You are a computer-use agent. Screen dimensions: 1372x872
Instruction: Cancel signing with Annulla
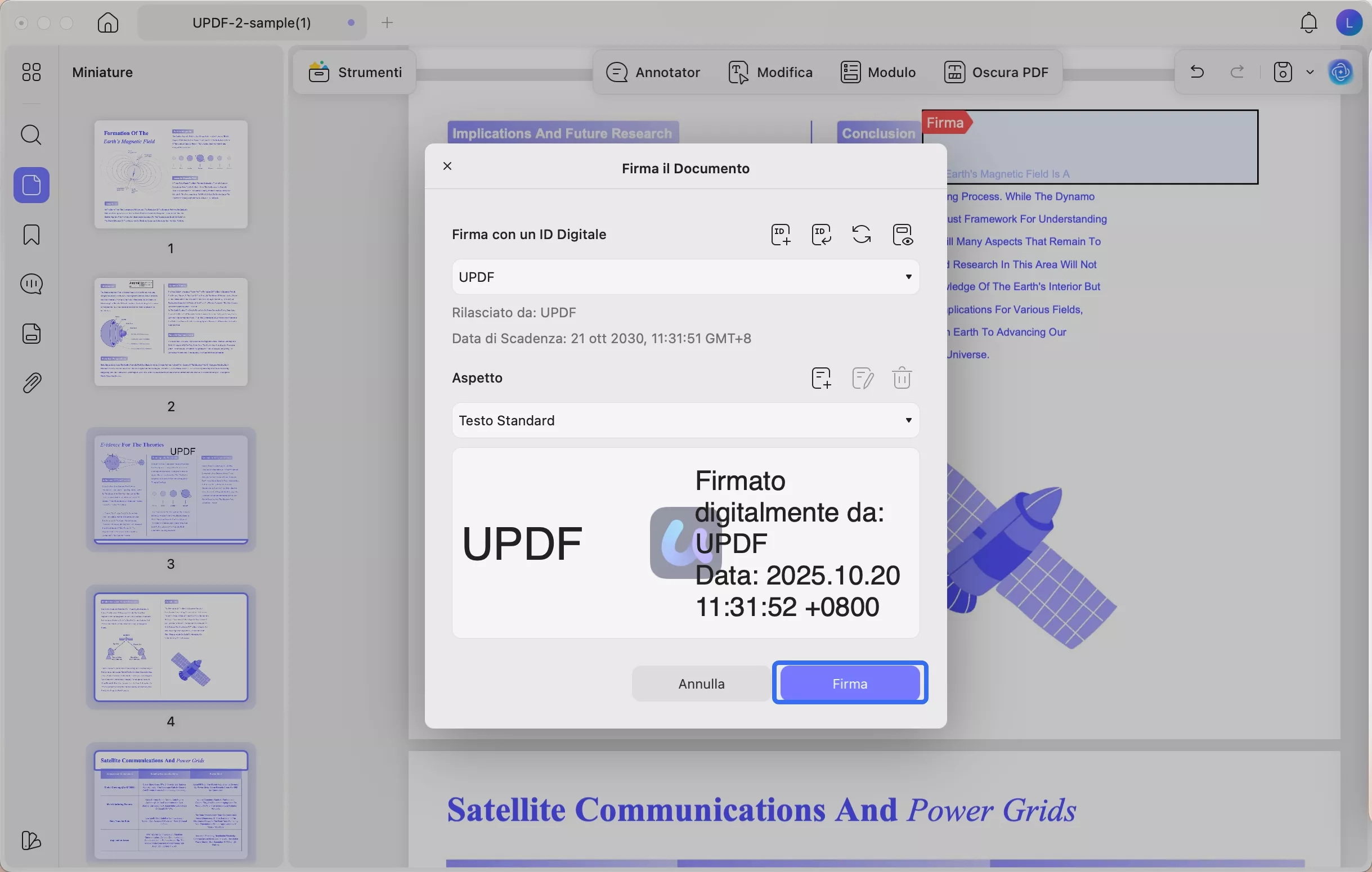pos(701,684)
